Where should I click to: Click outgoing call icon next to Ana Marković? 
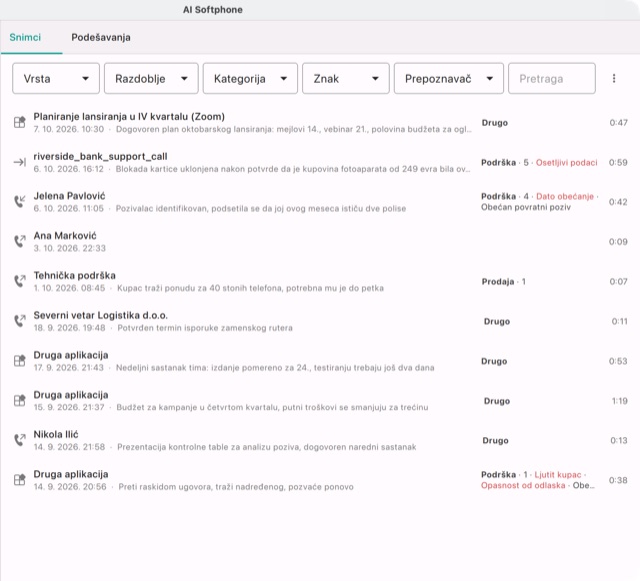click(x=20, y=241)
